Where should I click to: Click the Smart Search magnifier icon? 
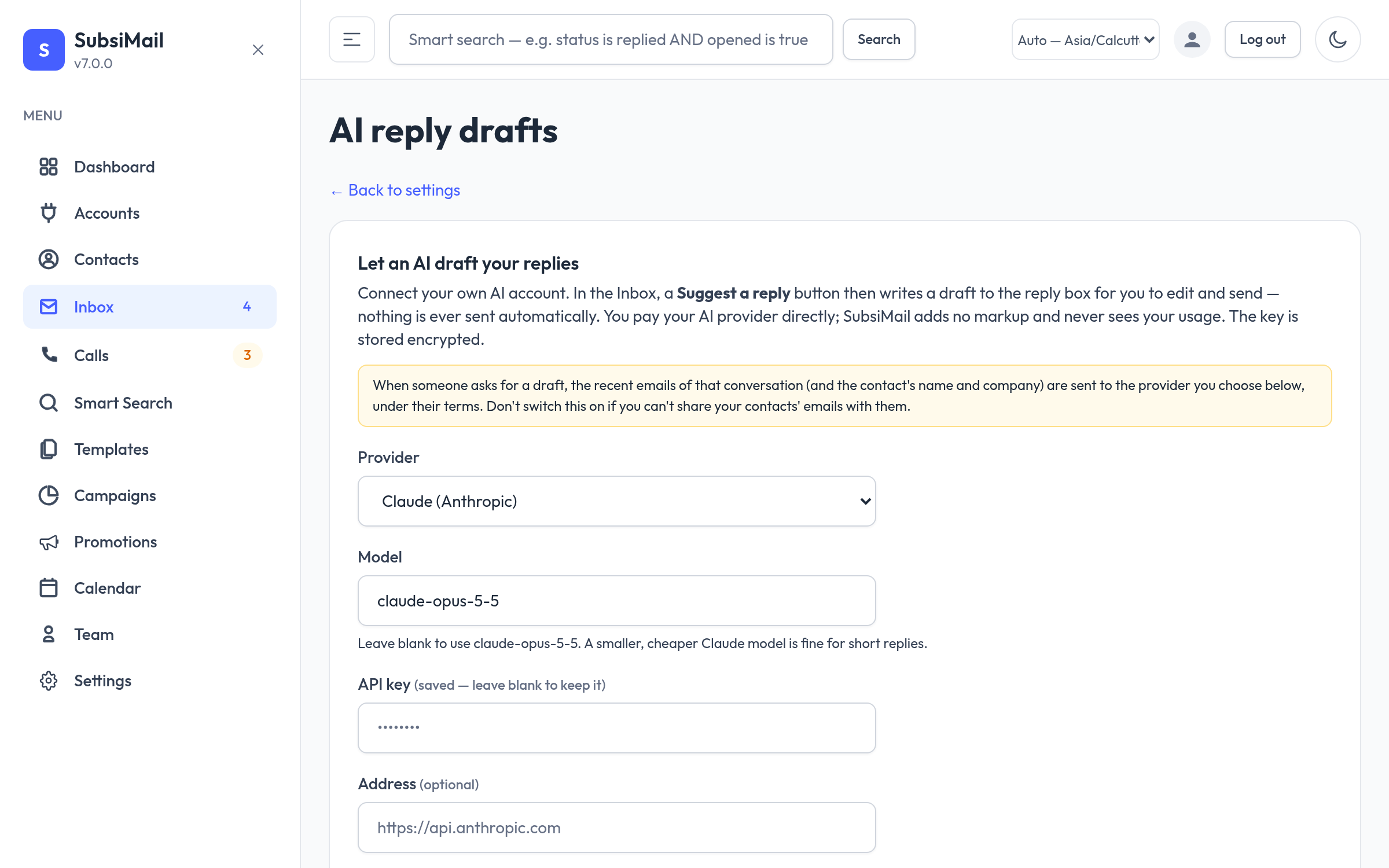(49, 403)
